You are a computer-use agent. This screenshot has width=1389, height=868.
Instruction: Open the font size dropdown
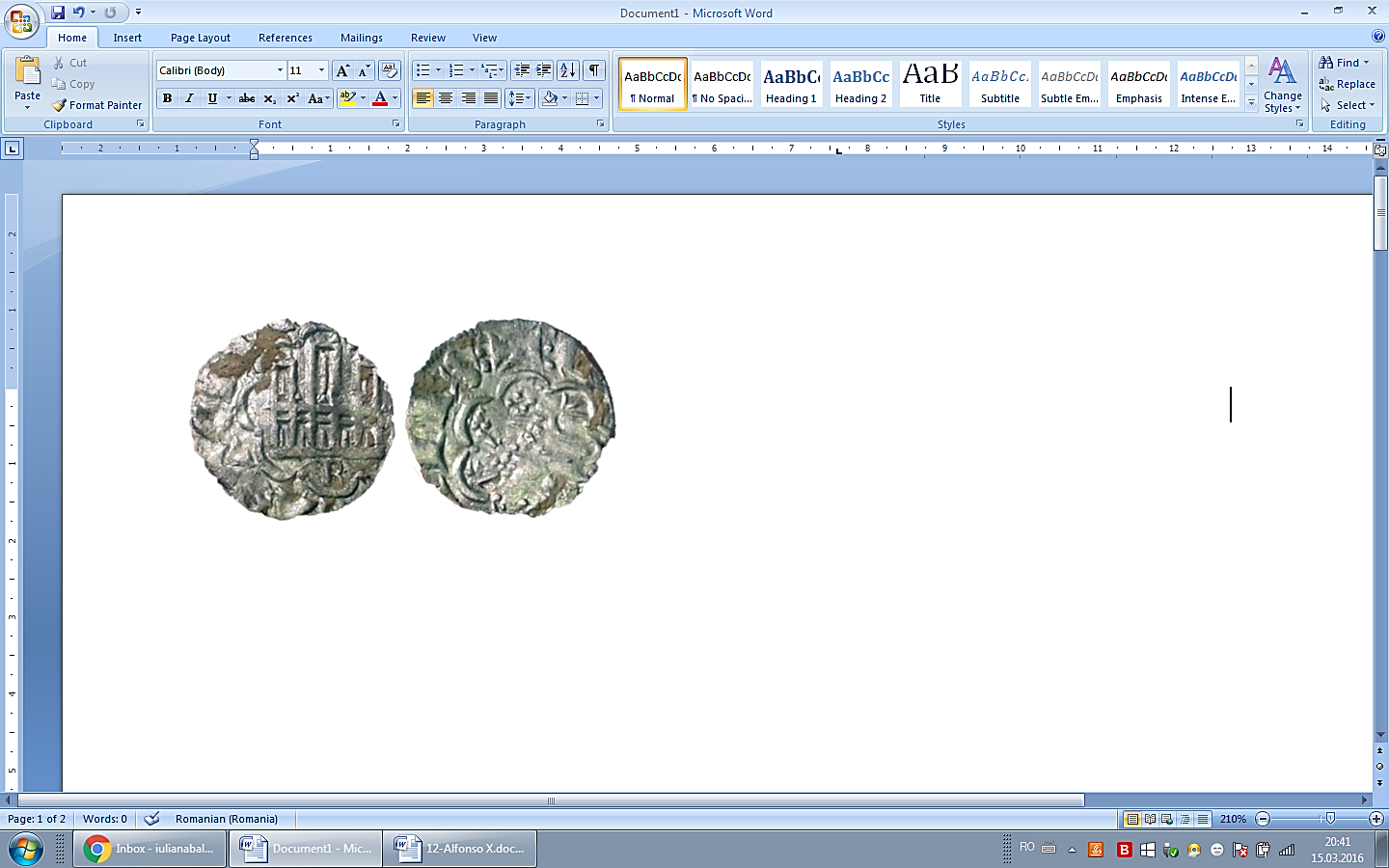[320, 69]
